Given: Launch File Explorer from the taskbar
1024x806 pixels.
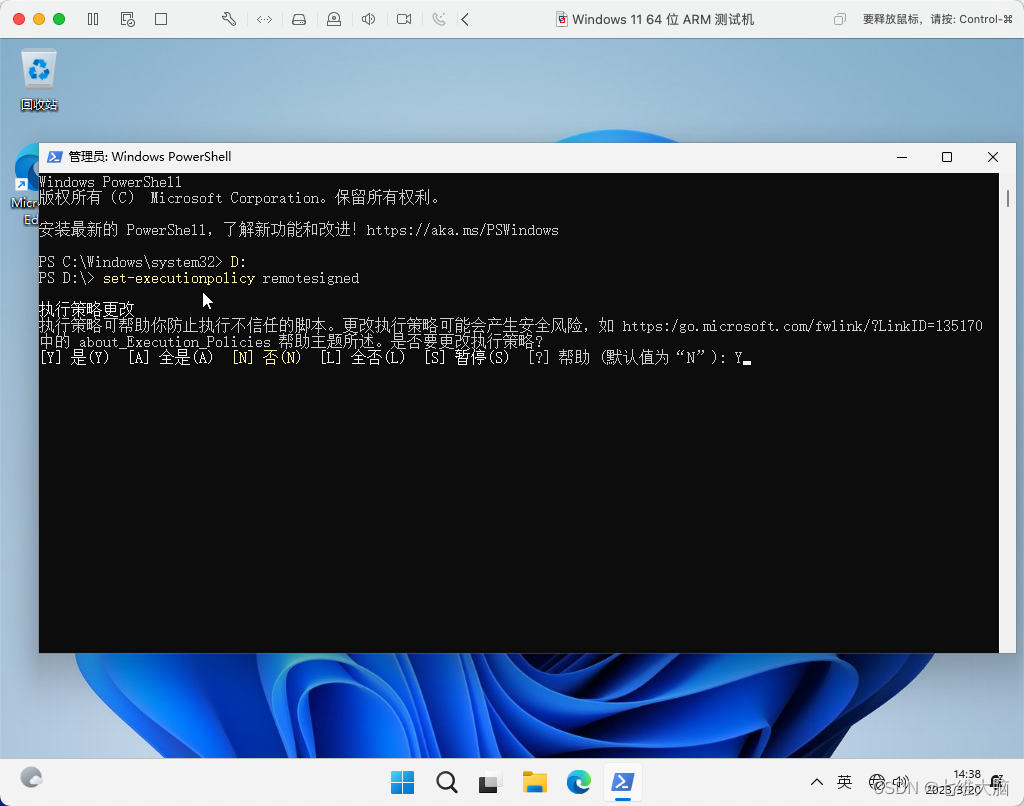Looking at the screenshot, I should pos(534,782).
